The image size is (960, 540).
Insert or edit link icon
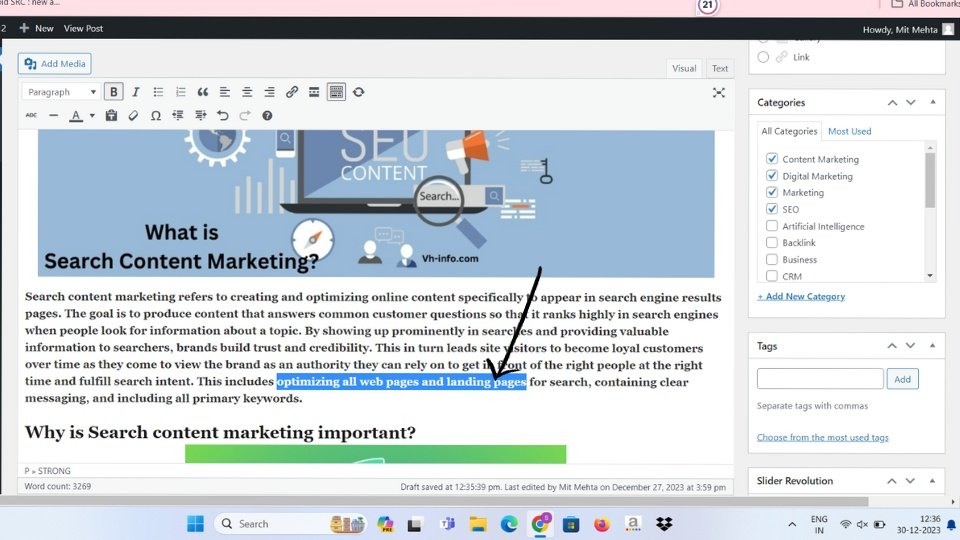click(x=291, y=92)
